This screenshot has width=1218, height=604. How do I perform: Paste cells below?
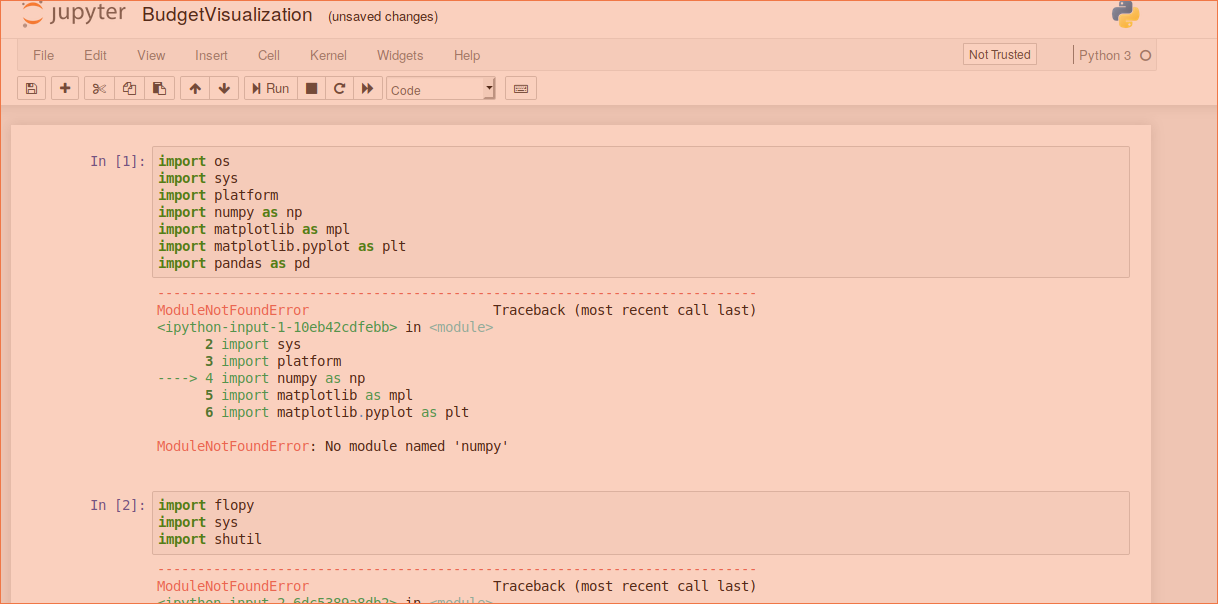(x=159, y=88)
